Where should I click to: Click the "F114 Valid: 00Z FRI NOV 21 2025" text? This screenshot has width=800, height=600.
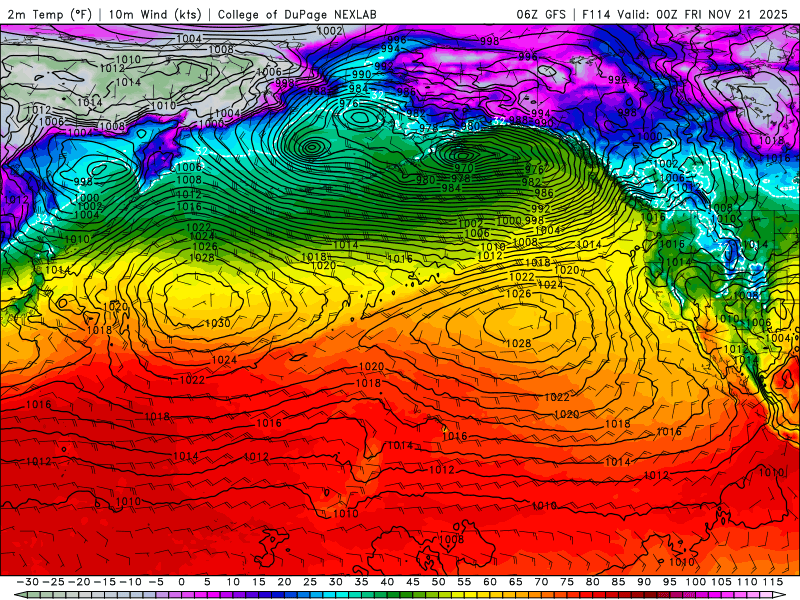(x=685, y=14)
